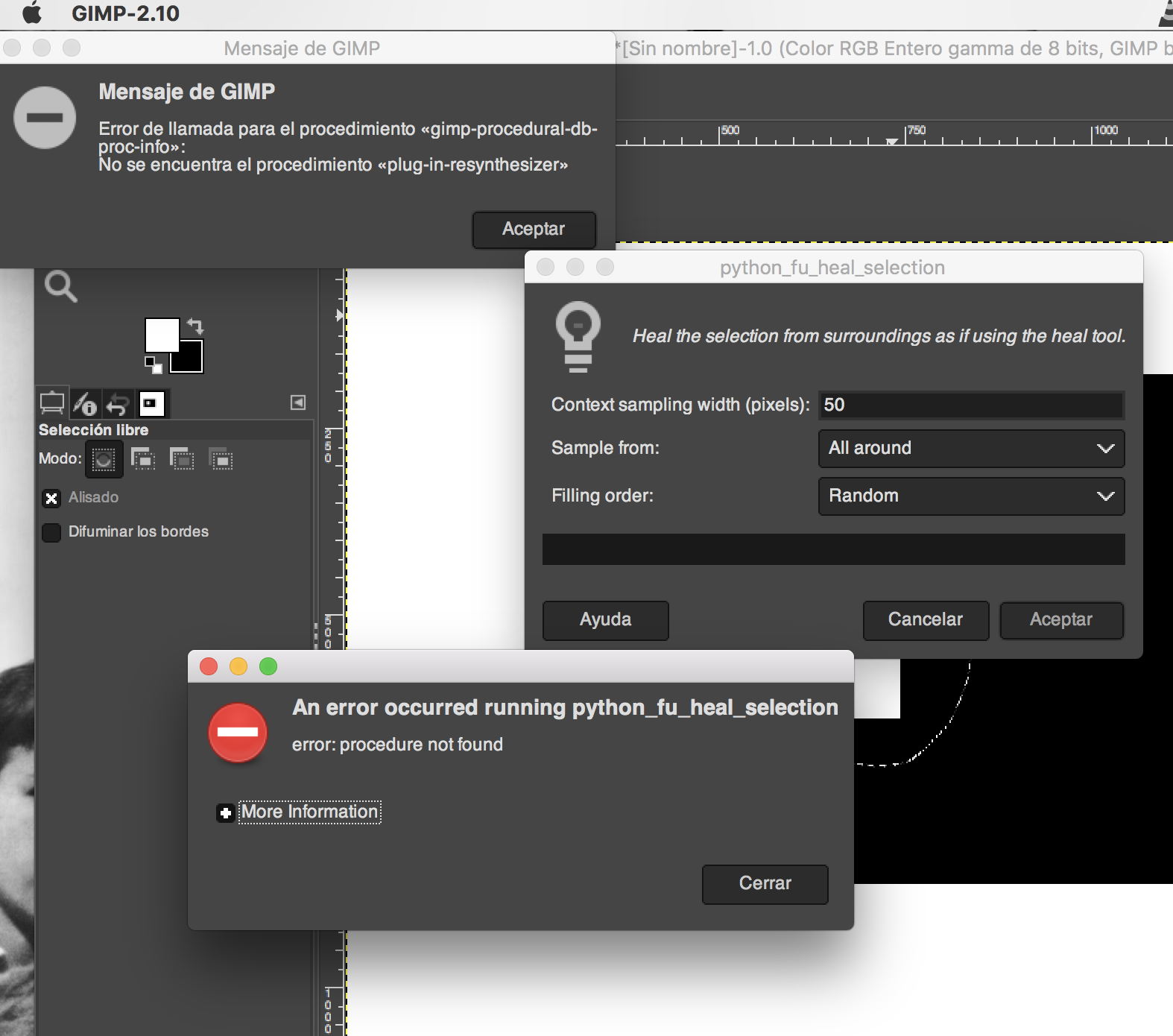The height and width of the screenshot is (1036, 1173).
Task: Open the GIMP-2.10 application menu
Action: [125, 13]
